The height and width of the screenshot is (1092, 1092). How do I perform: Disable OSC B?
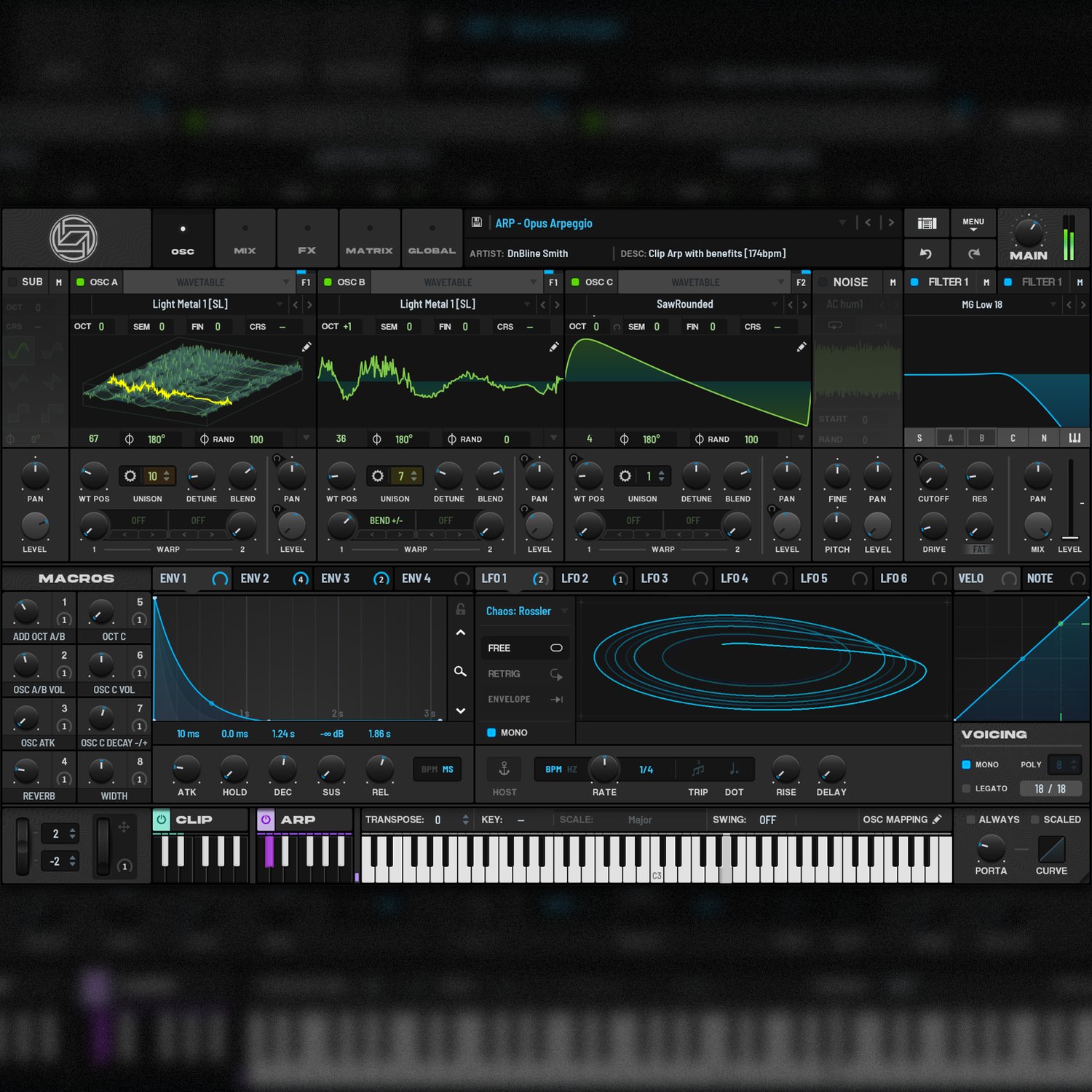pyautogui.click(x=328, y=282)
